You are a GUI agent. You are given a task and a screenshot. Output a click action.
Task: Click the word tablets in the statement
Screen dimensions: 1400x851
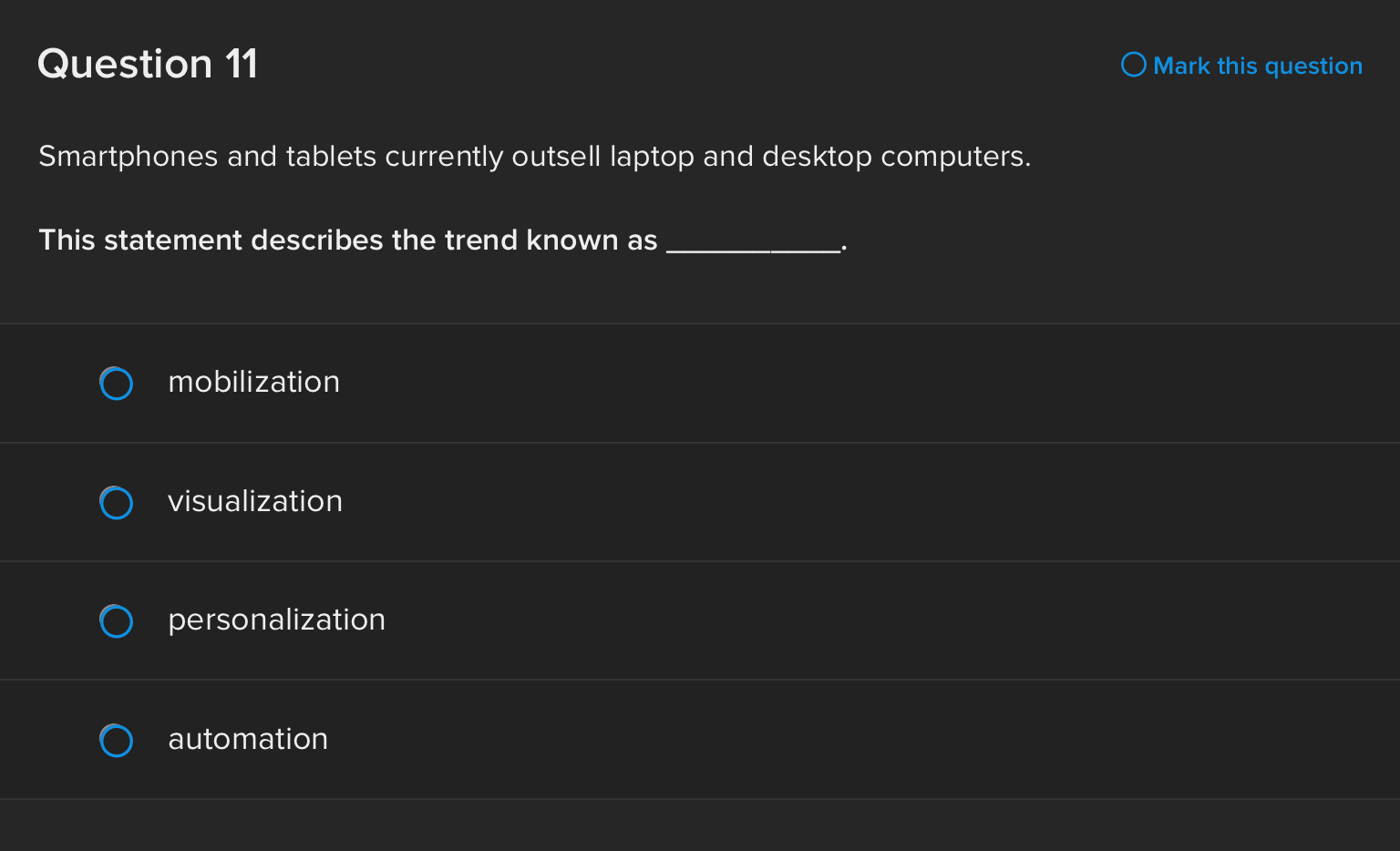tap(331, 157)
